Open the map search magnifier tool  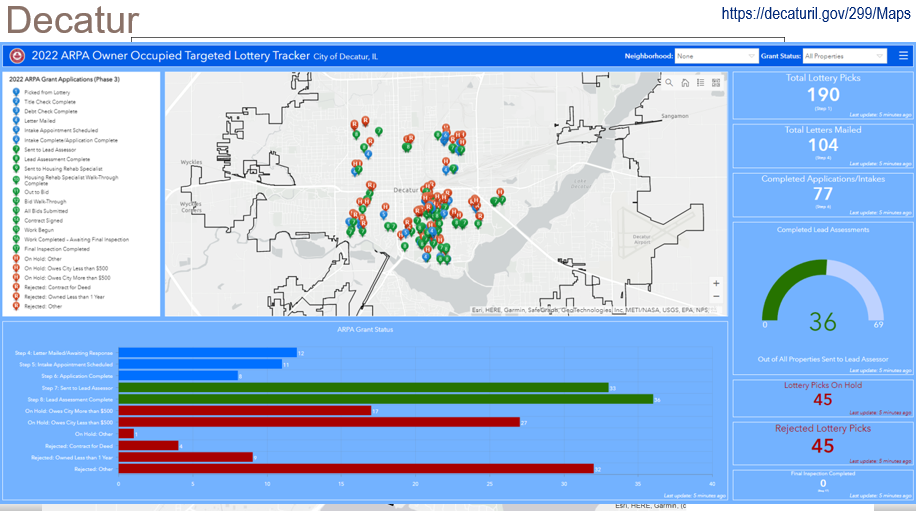click(x=669, y=83)
